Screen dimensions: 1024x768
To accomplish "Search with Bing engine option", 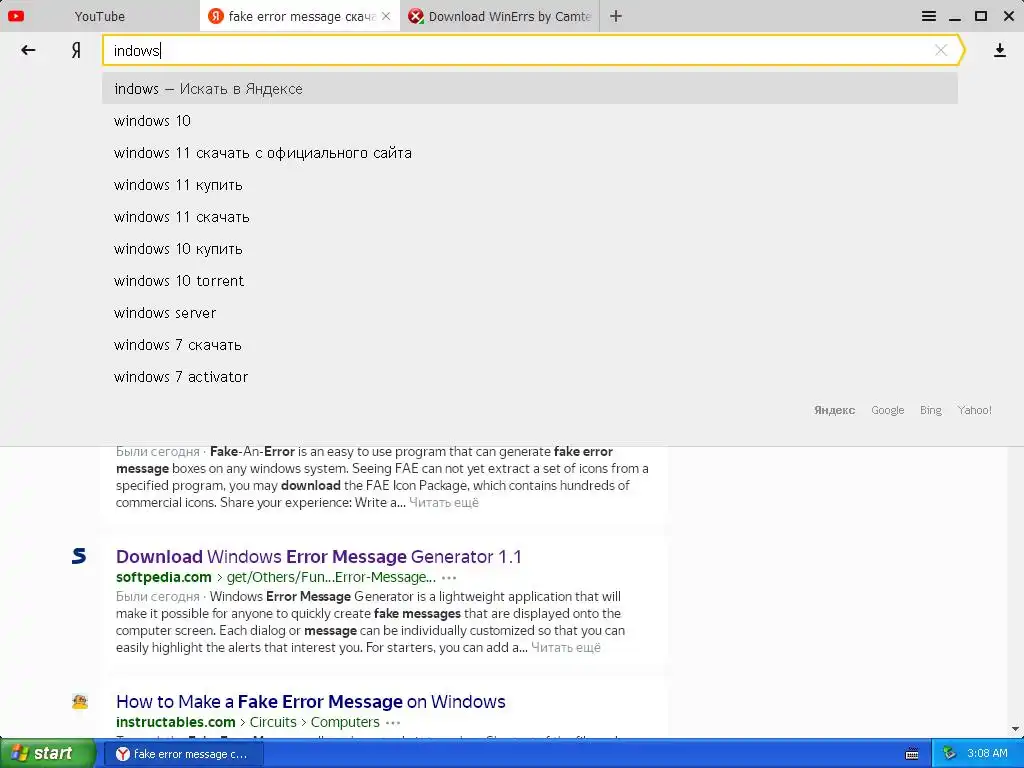I will (931, 410).
